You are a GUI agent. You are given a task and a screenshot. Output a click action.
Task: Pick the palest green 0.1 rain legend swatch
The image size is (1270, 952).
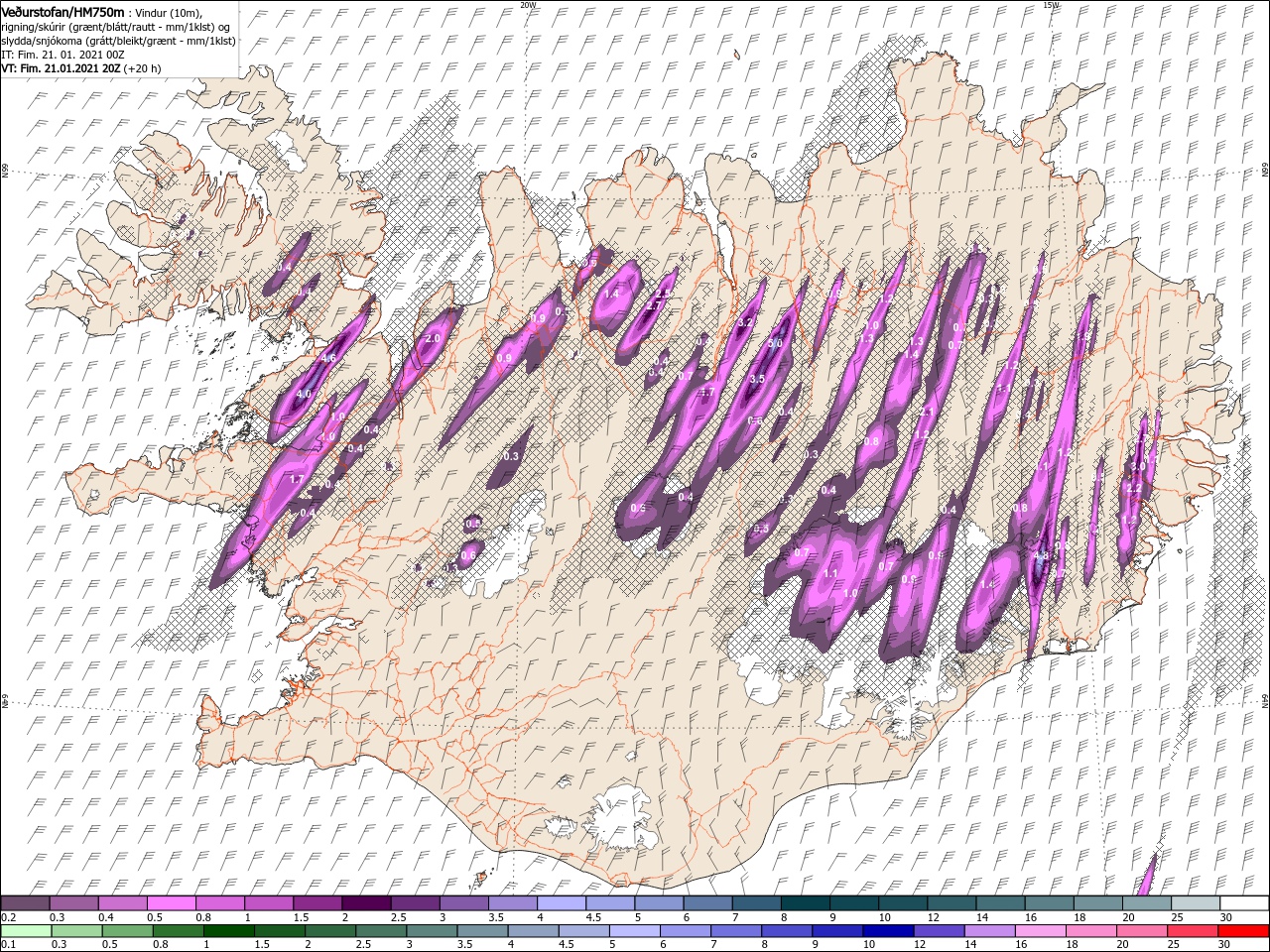pos(26,931)
